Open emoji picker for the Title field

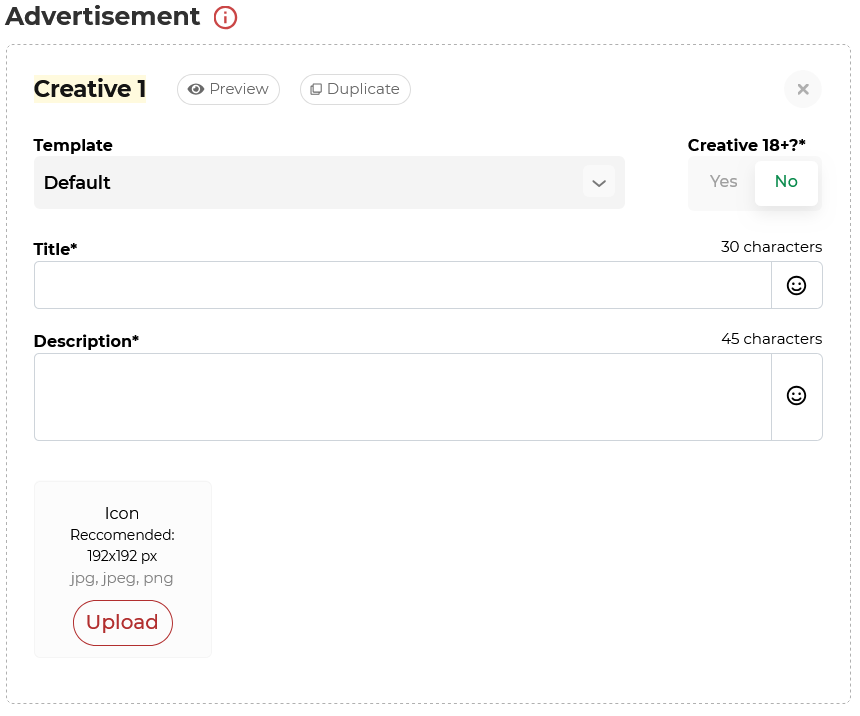pyautogui.click(x=796, y=286)
